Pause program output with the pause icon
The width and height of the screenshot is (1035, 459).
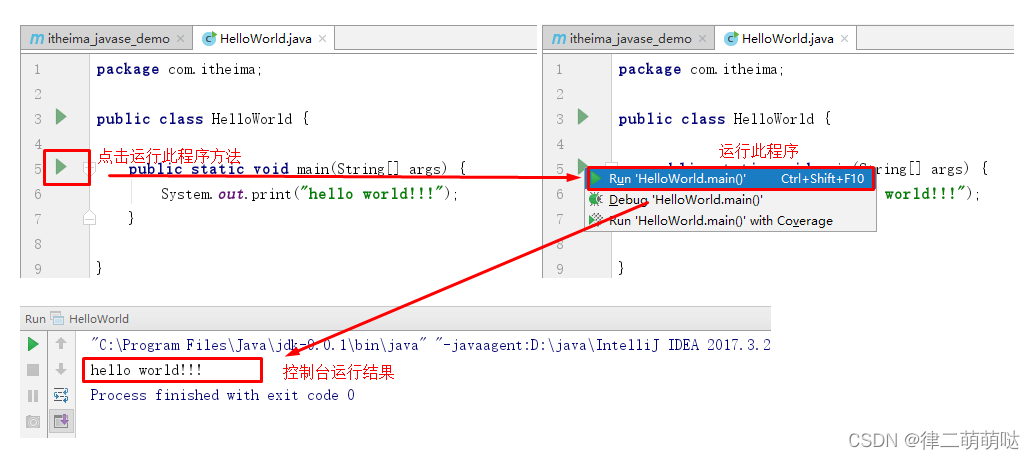tap(33, 396)
